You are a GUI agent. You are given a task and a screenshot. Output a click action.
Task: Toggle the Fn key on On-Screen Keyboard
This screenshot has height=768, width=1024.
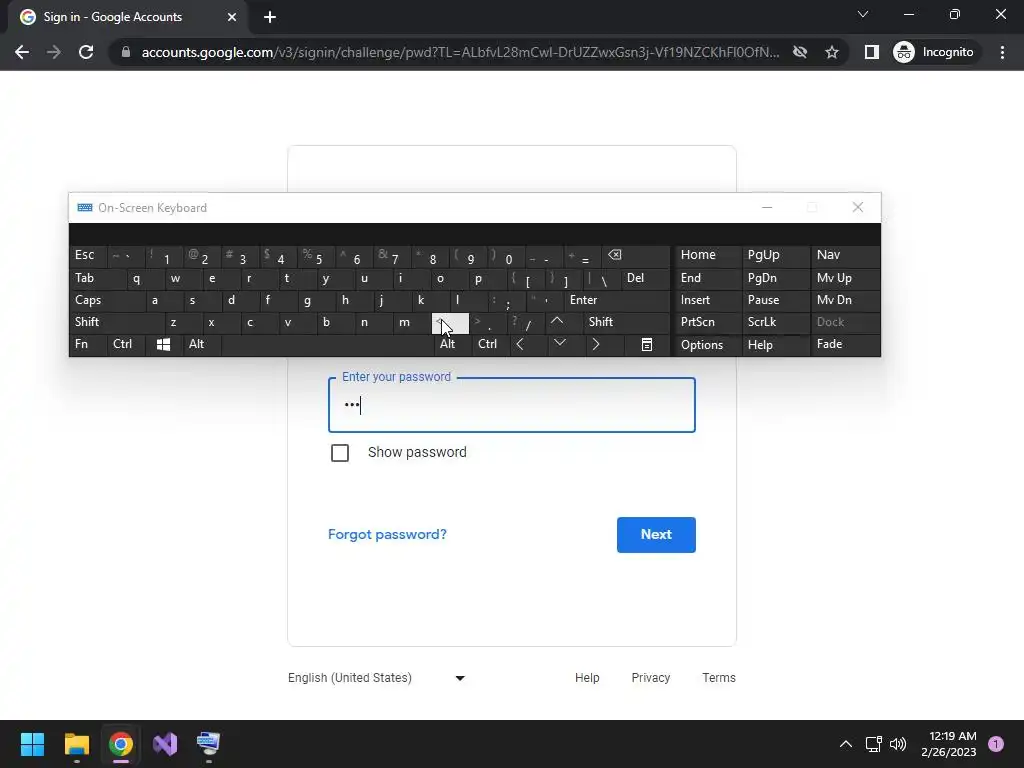[x=88, y=344]
